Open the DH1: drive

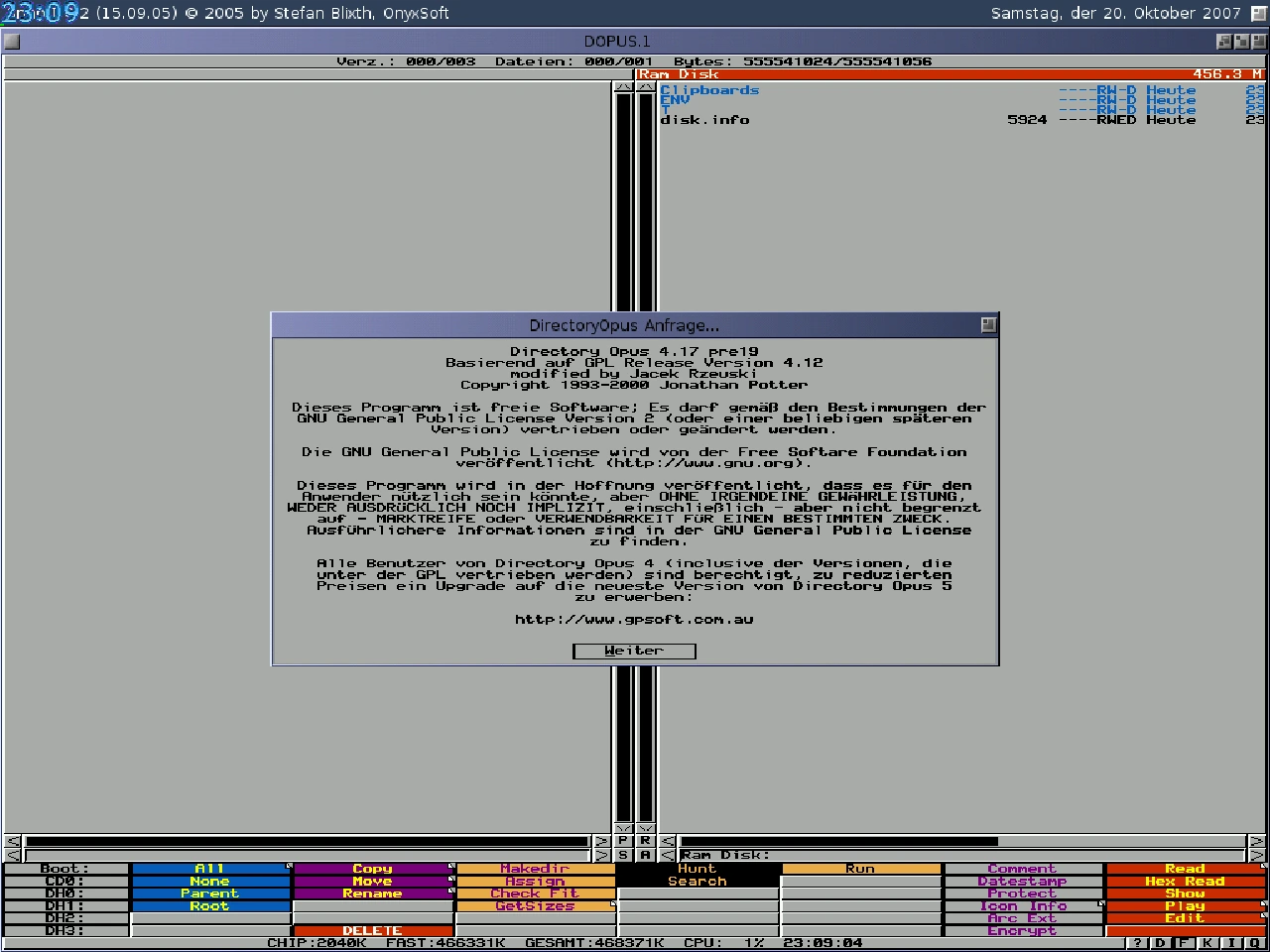pyautogui.click(x=65, y=905)
